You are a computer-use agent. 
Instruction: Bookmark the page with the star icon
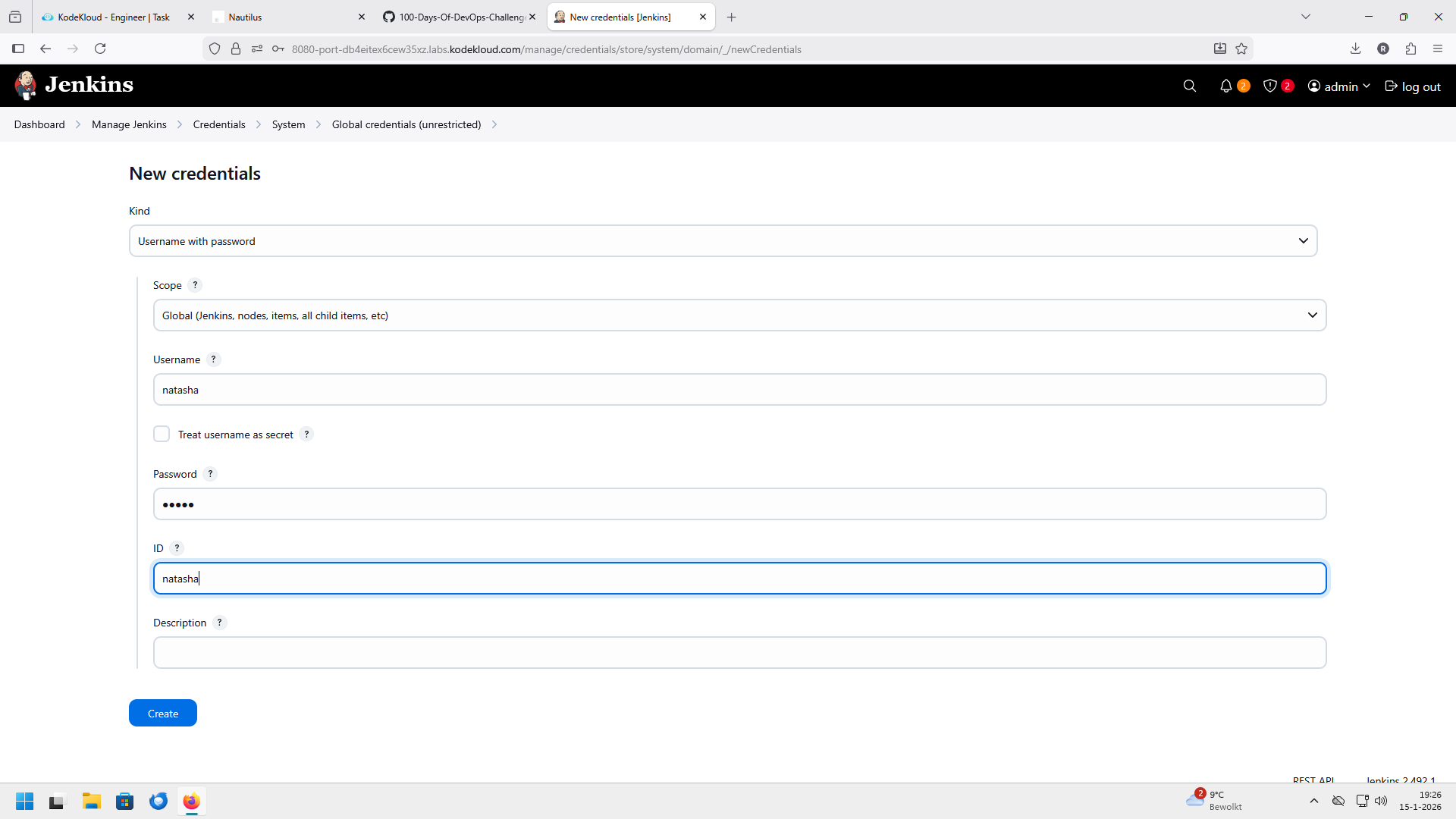pyautogui.click(x=1241, y=49)
